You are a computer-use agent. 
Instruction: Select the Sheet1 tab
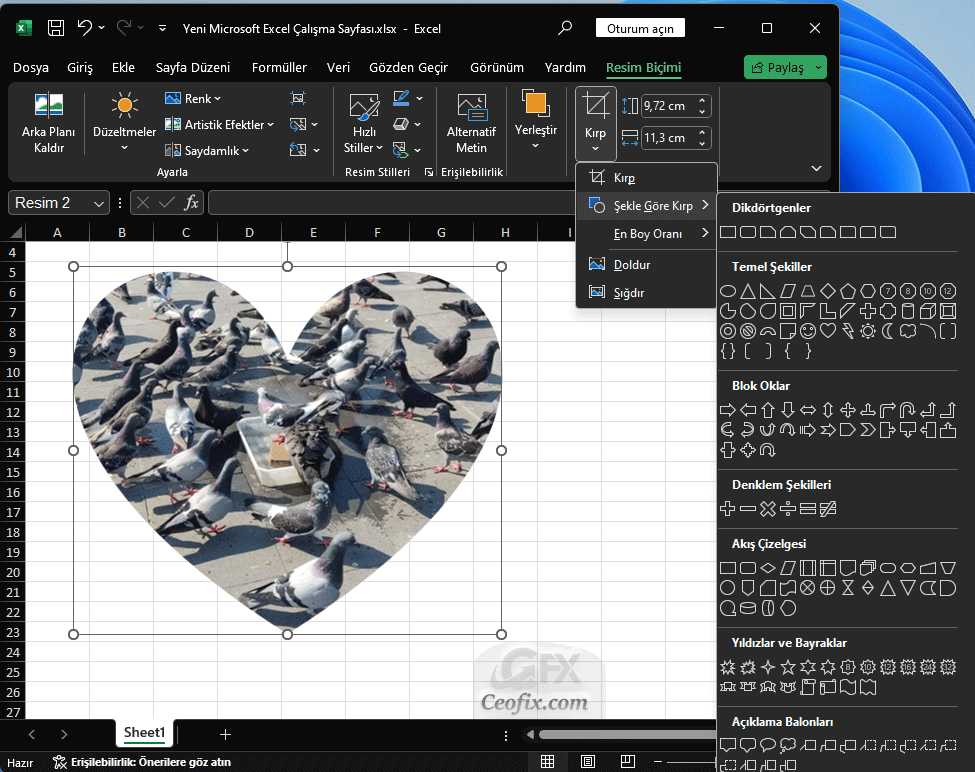point(144,733)
